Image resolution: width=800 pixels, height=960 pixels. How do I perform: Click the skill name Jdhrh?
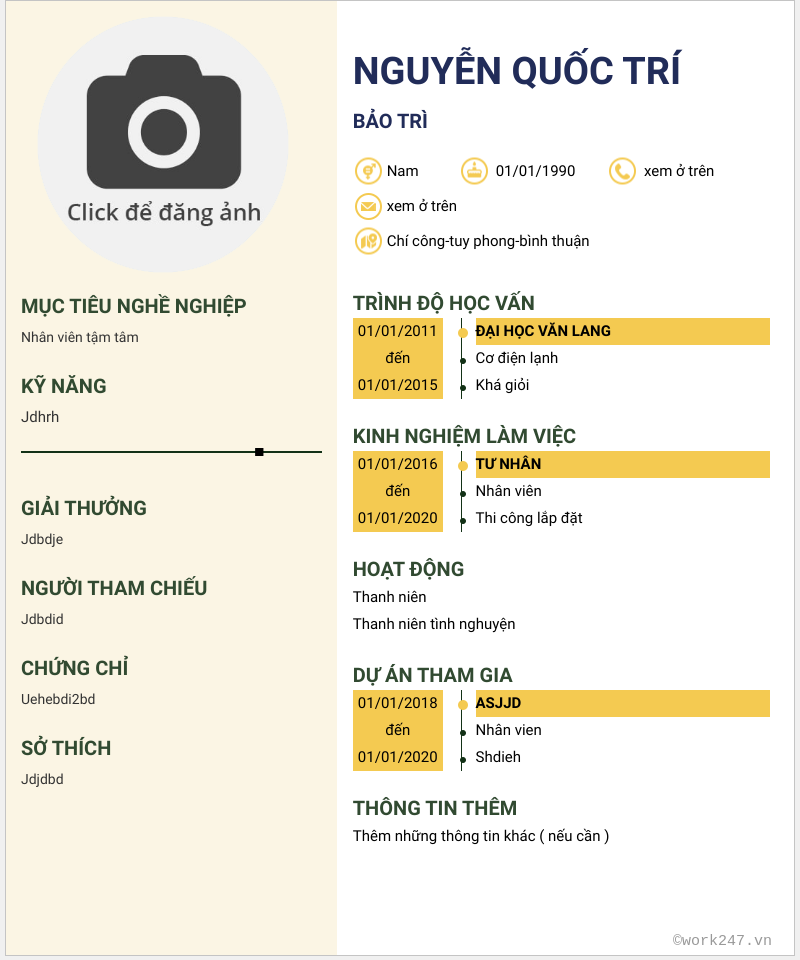tap(40, 417)
